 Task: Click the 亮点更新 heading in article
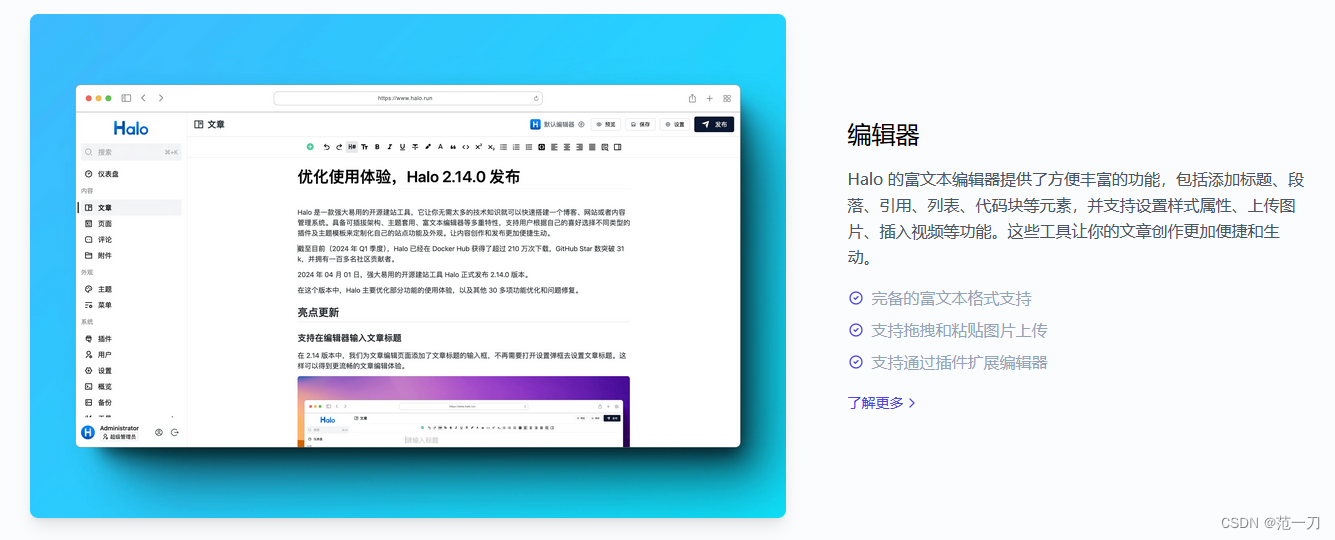click(x=318, y=312)
